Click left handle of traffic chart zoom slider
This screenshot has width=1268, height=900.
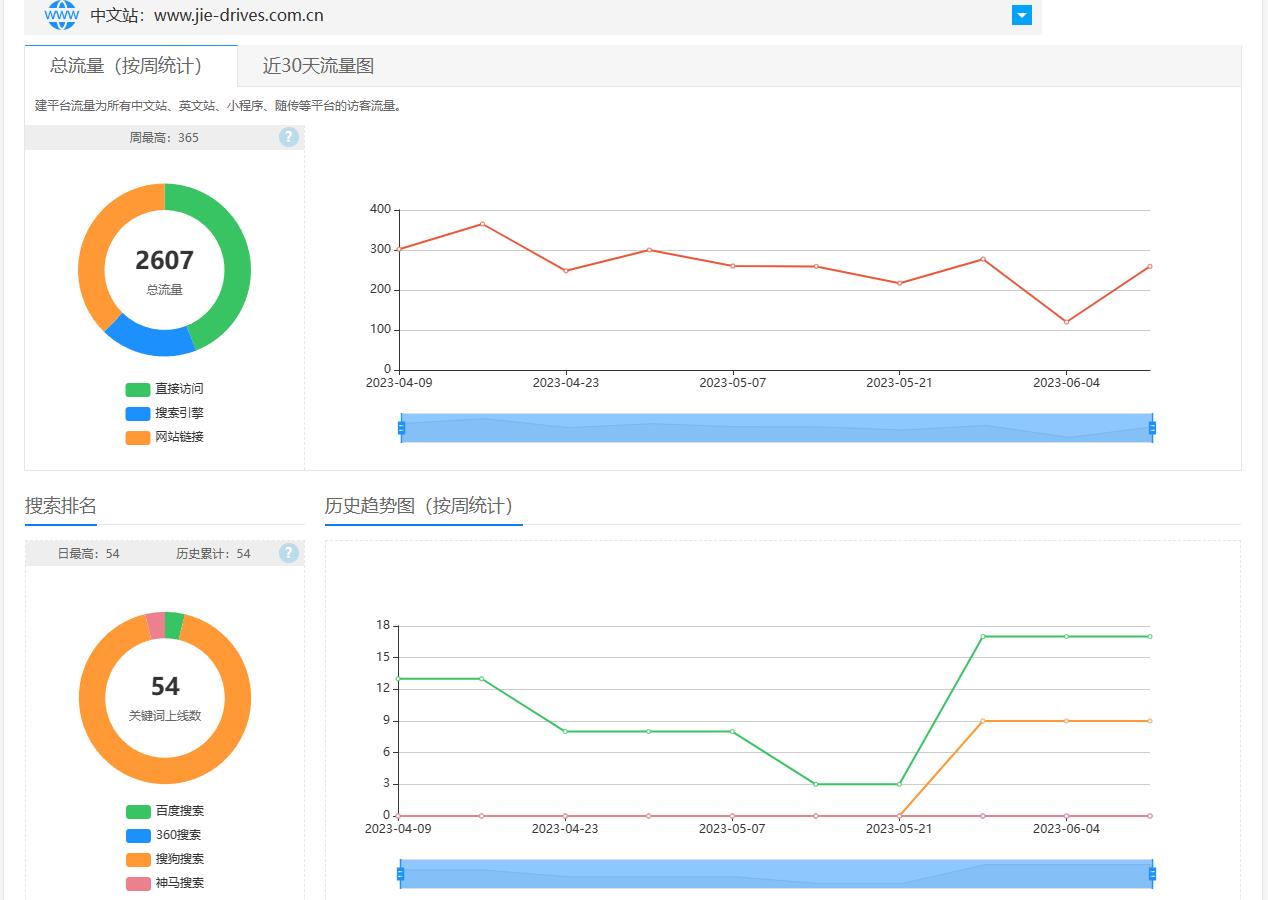(x=401, y=428)
